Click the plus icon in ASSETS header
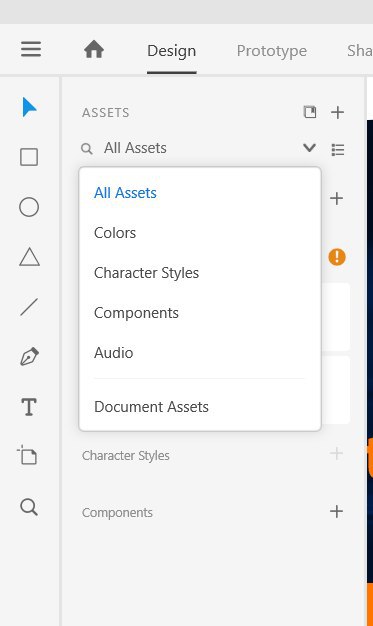 [x=337, y=112]
